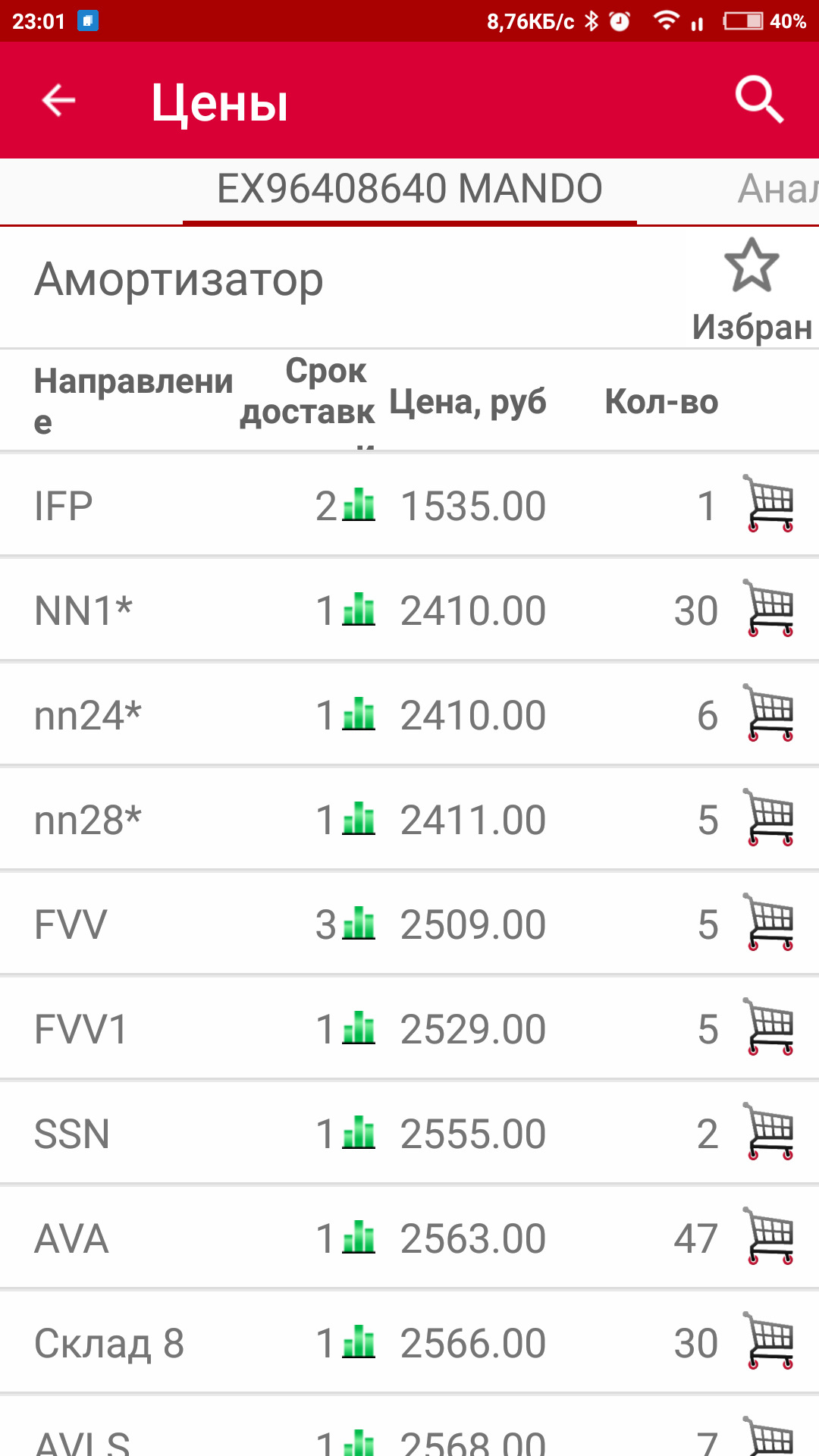Open the 2563.00 price for AVA
The height and width of the screenshot is (1456, 819).
click(472, 1238)
